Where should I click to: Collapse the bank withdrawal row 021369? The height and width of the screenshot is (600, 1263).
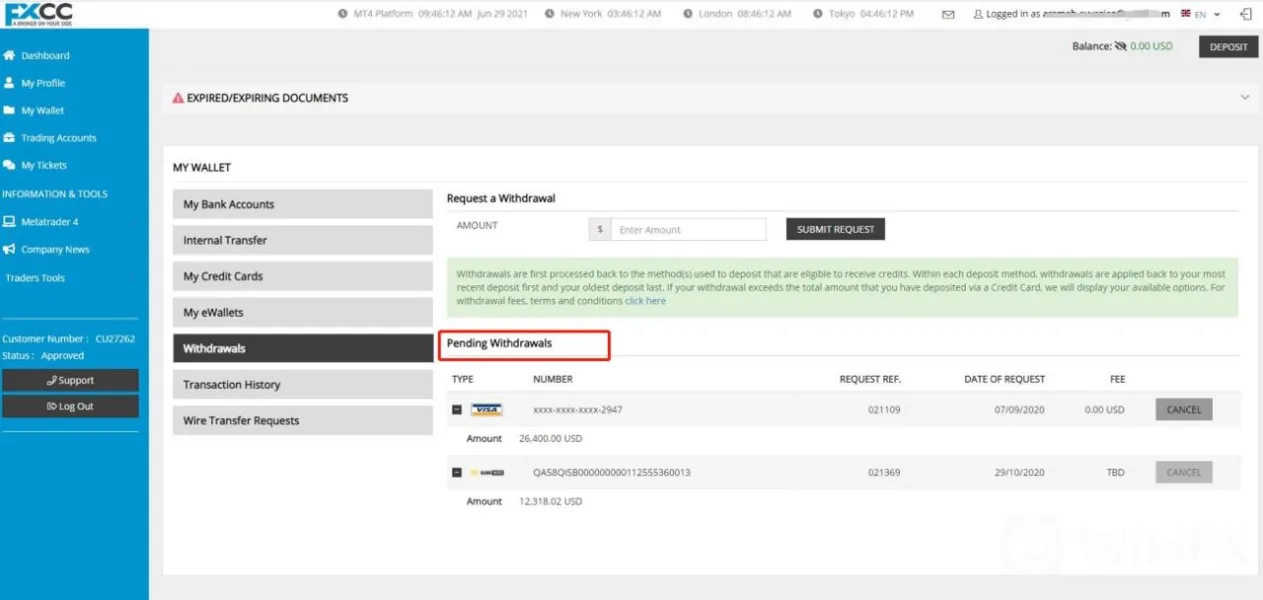(457, 472)
